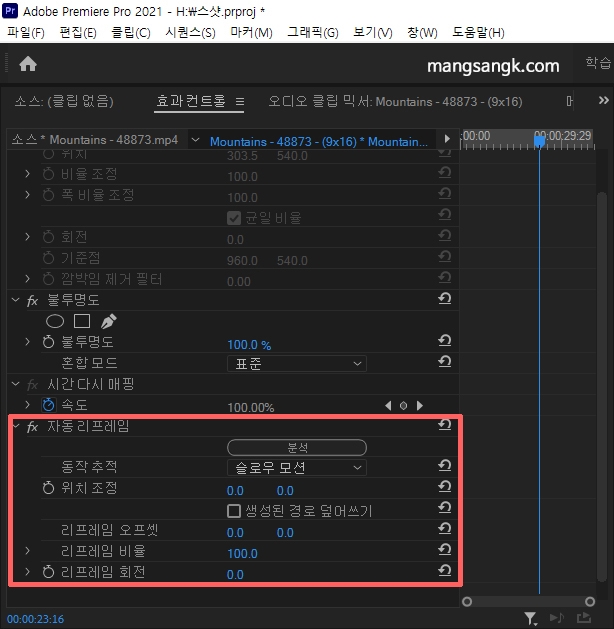Click the right zoom scroll handle
The height and width of the screenshot is (629, 614).
point(590,602)
